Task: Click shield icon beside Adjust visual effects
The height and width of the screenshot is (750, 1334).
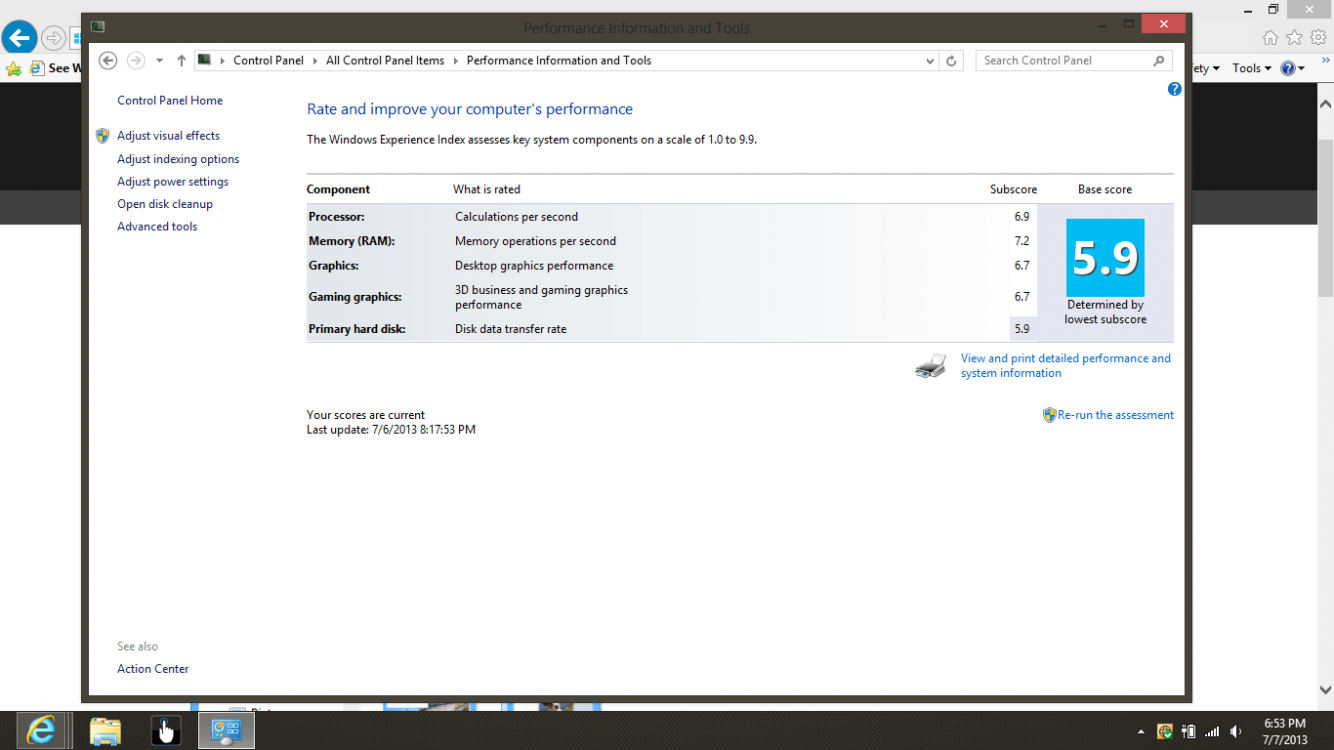Action: 102,135
